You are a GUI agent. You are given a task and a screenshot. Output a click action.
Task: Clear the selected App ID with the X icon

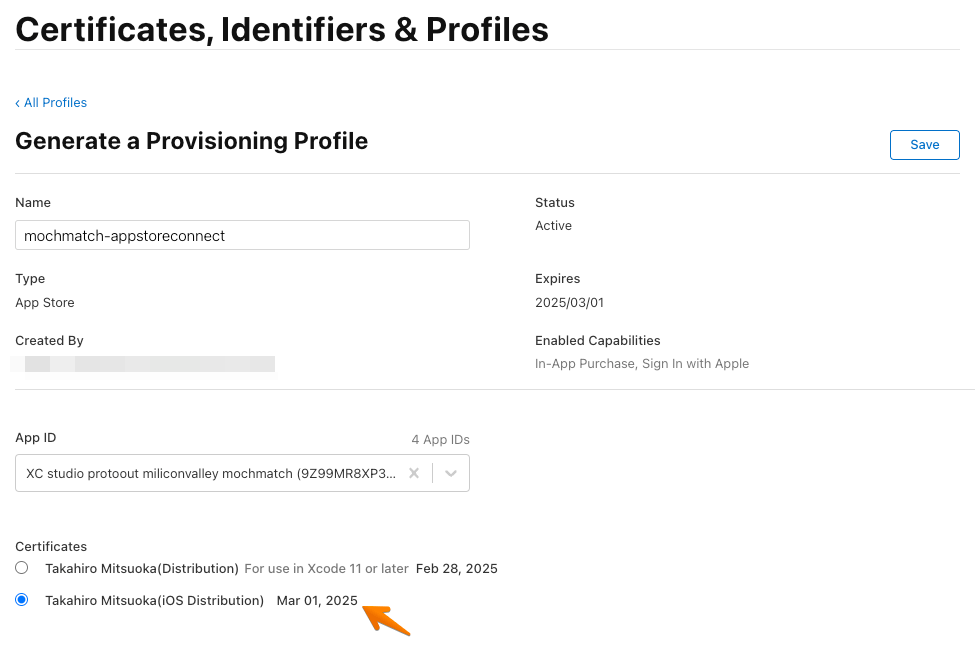coord(414,474)
